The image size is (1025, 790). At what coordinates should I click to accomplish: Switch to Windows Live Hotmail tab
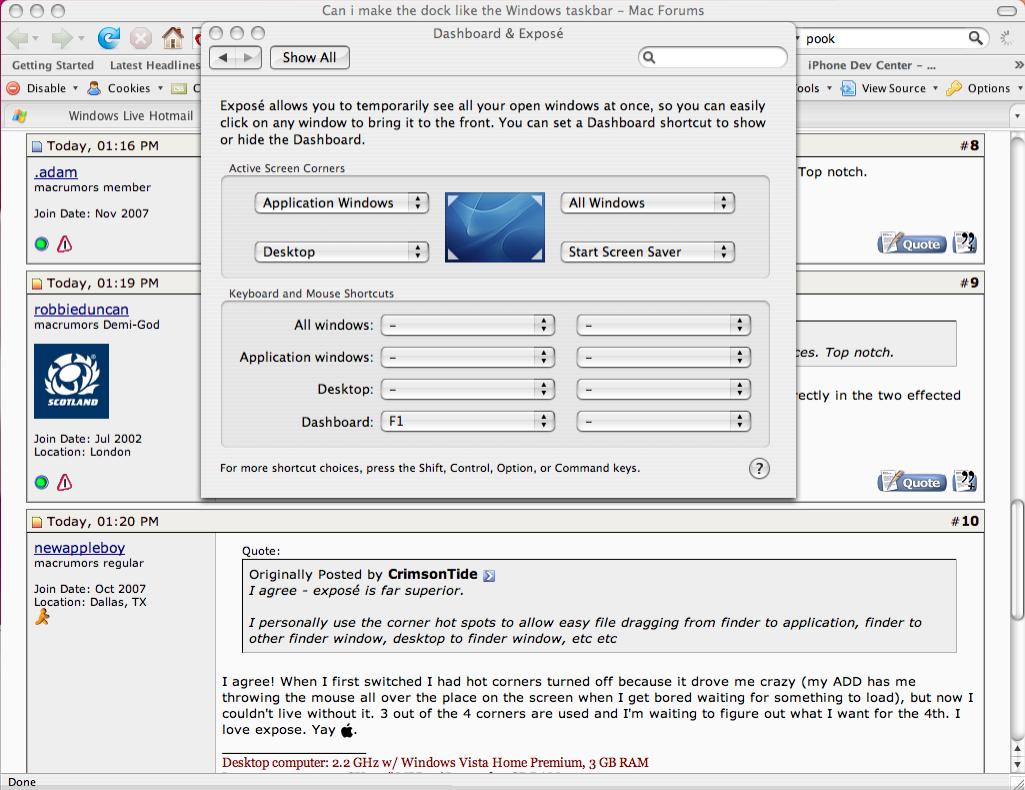(x=131, y=116)
